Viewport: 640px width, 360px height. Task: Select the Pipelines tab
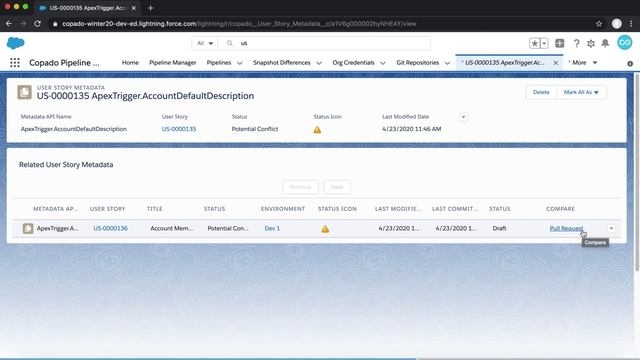click(219, 62)
